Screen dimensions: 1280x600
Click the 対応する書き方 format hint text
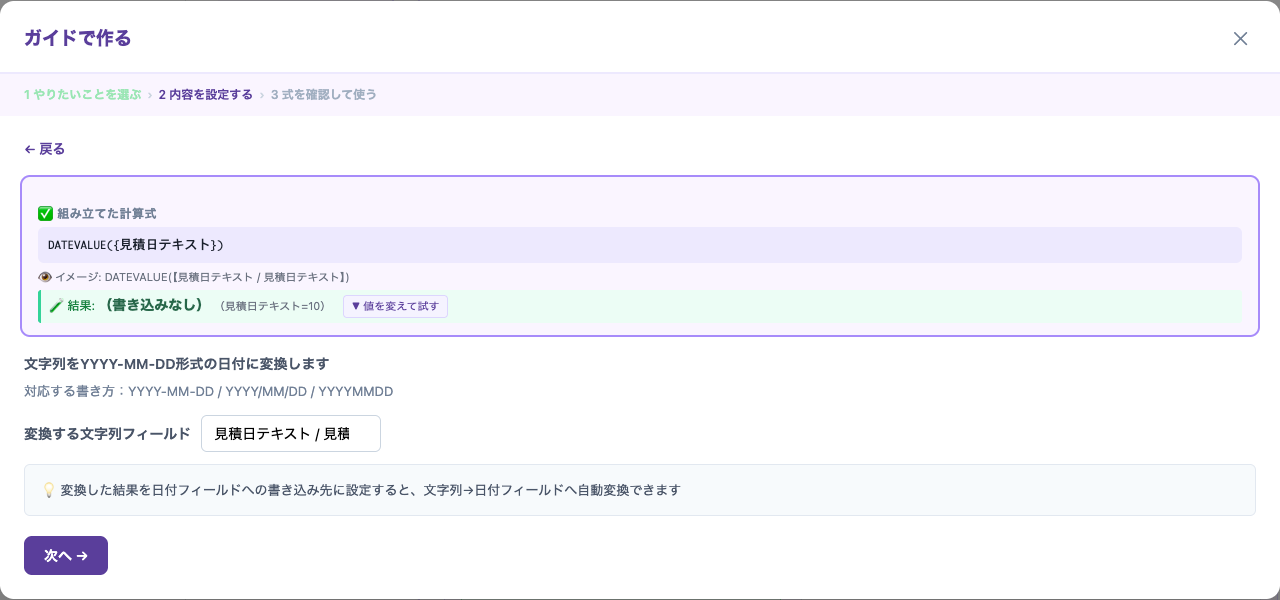click(x=208, y=391)
